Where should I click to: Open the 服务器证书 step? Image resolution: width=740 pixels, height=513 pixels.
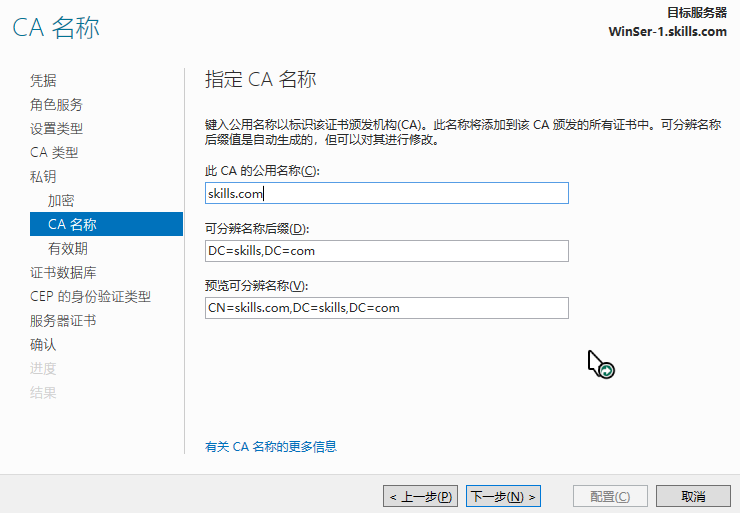pos(62,320)
